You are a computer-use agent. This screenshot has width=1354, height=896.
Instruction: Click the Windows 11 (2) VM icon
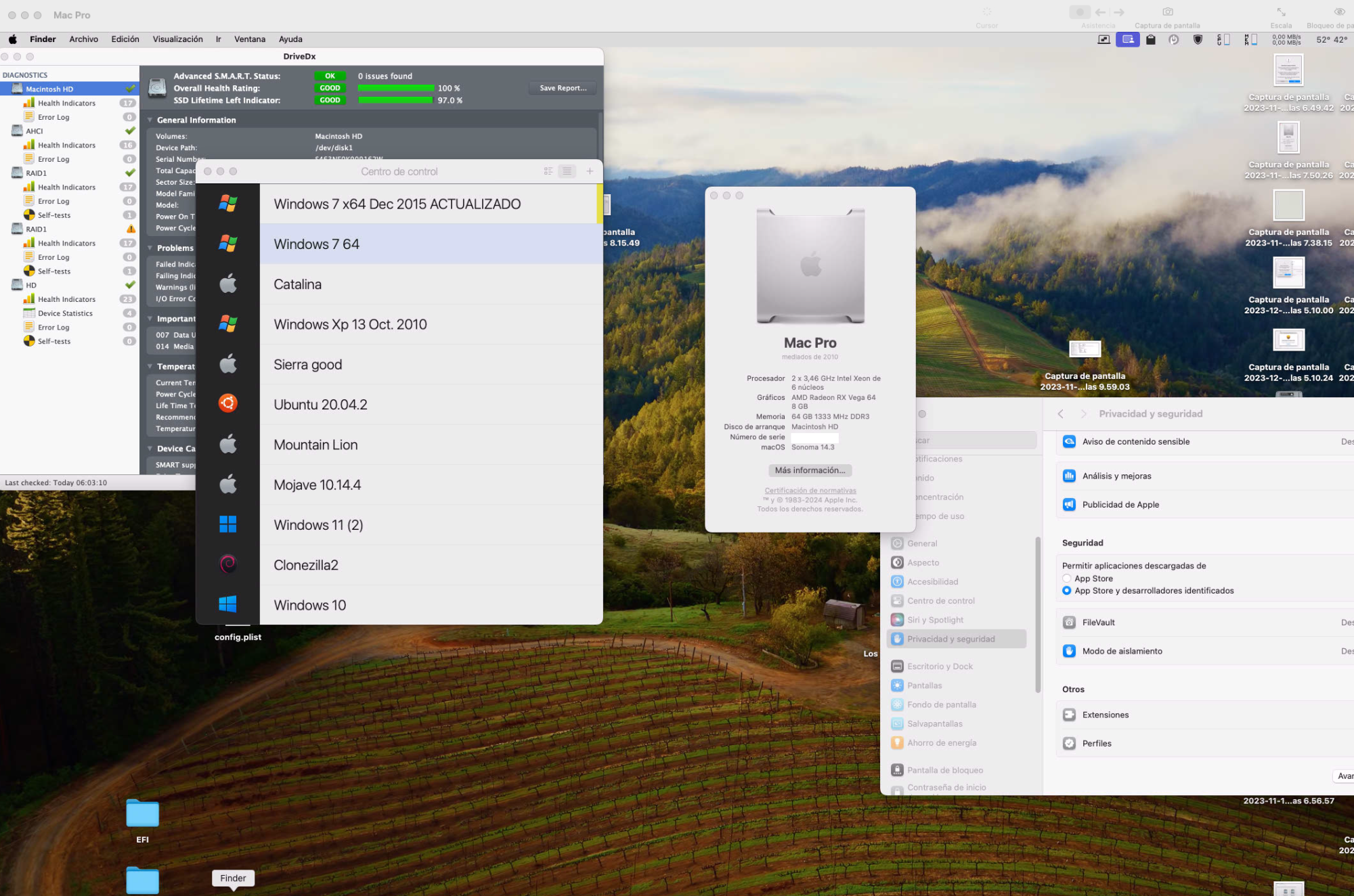coord(227,524)
